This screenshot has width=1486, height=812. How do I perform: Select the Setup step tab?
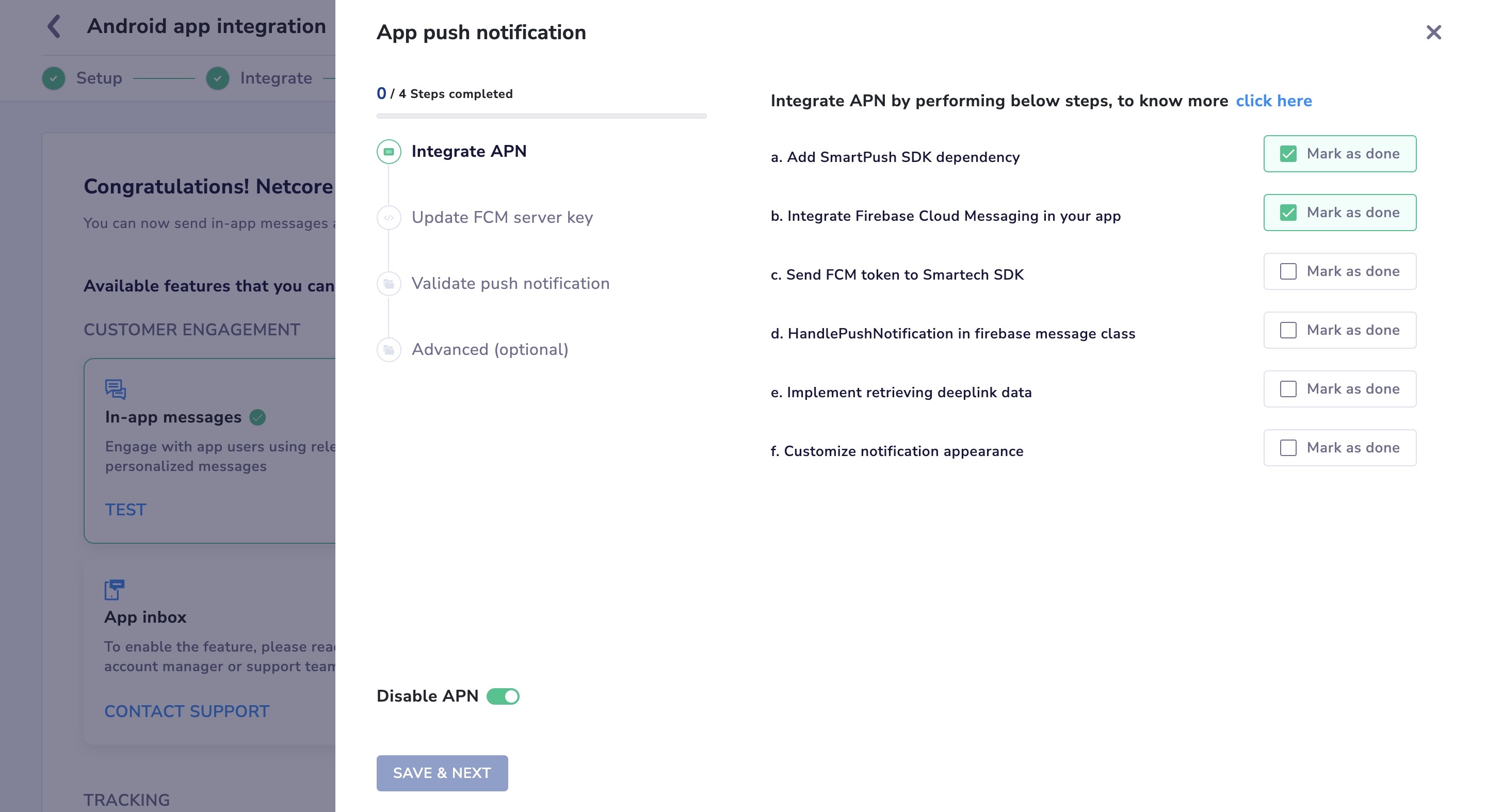click(99, 78)
